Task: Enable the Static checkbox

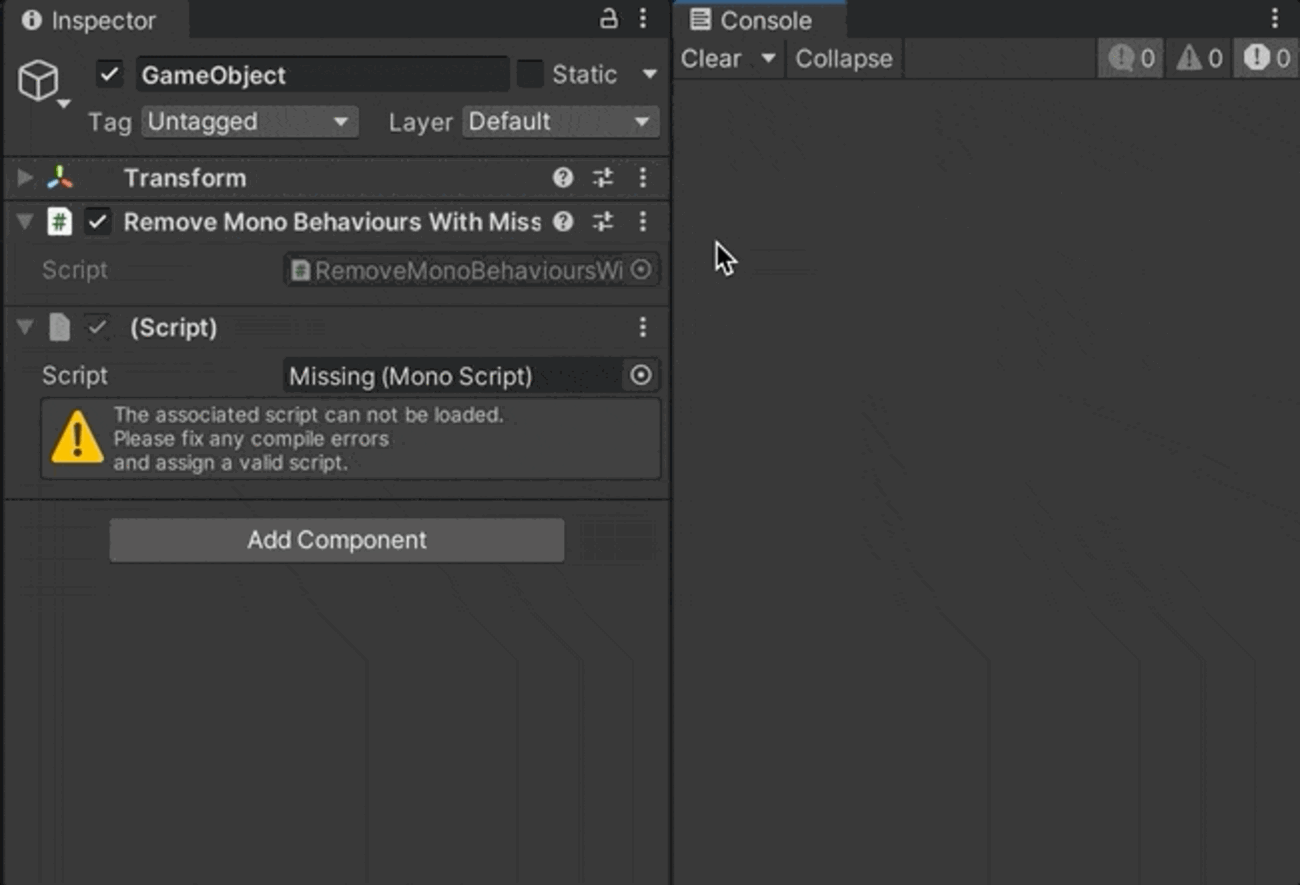Action: (x=530, y=74)
